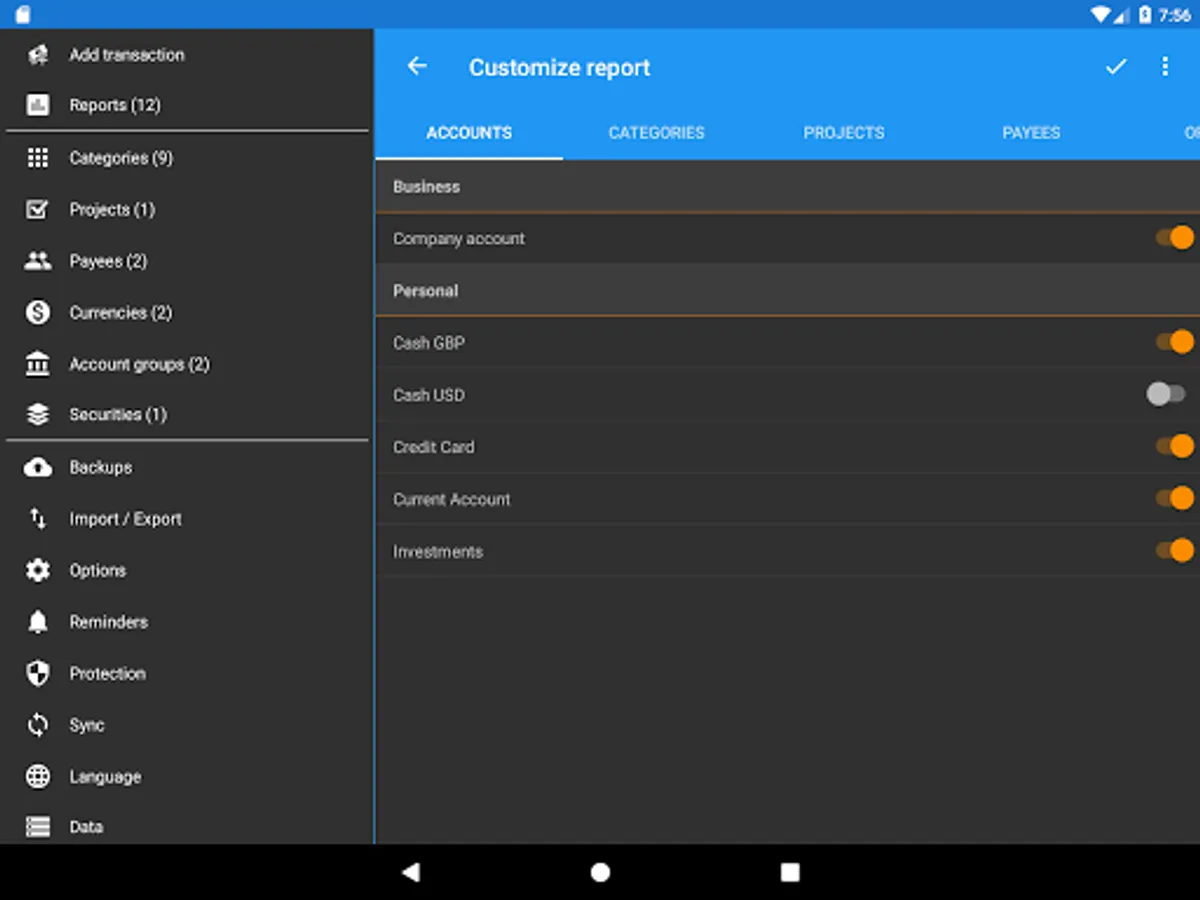Select the Cash USD row label
The width and height of the screenshot is (1200, 900).
429,394
